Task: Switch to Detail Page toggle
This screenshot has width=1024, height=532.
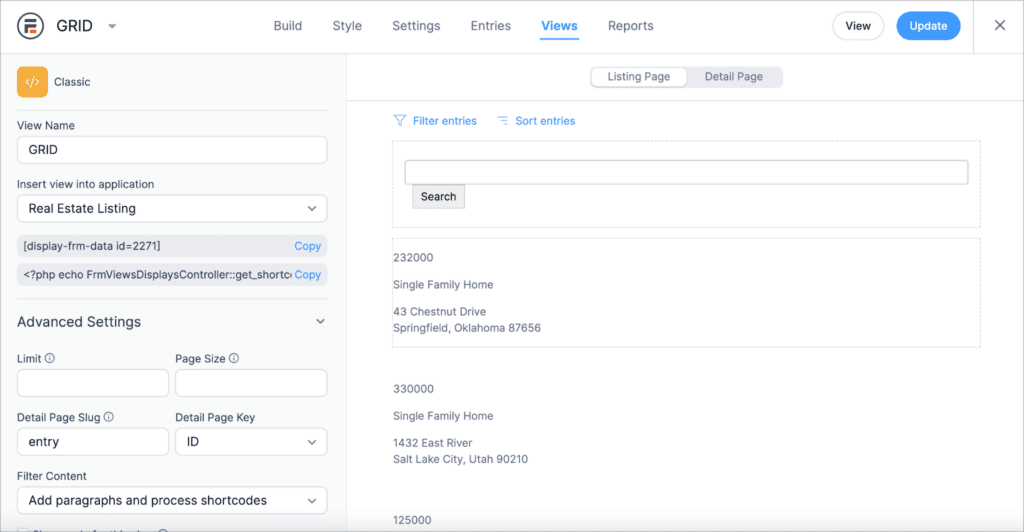Action: coord(733,77)
